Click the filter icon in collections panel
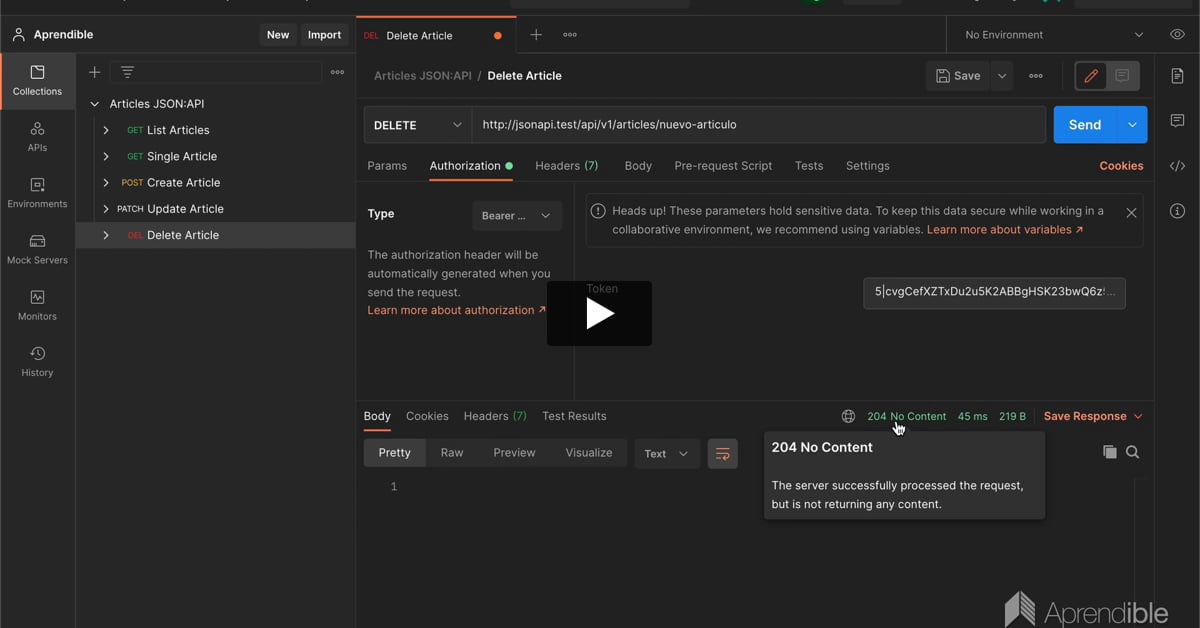1200x628 pixels. (x=127, y=72)
